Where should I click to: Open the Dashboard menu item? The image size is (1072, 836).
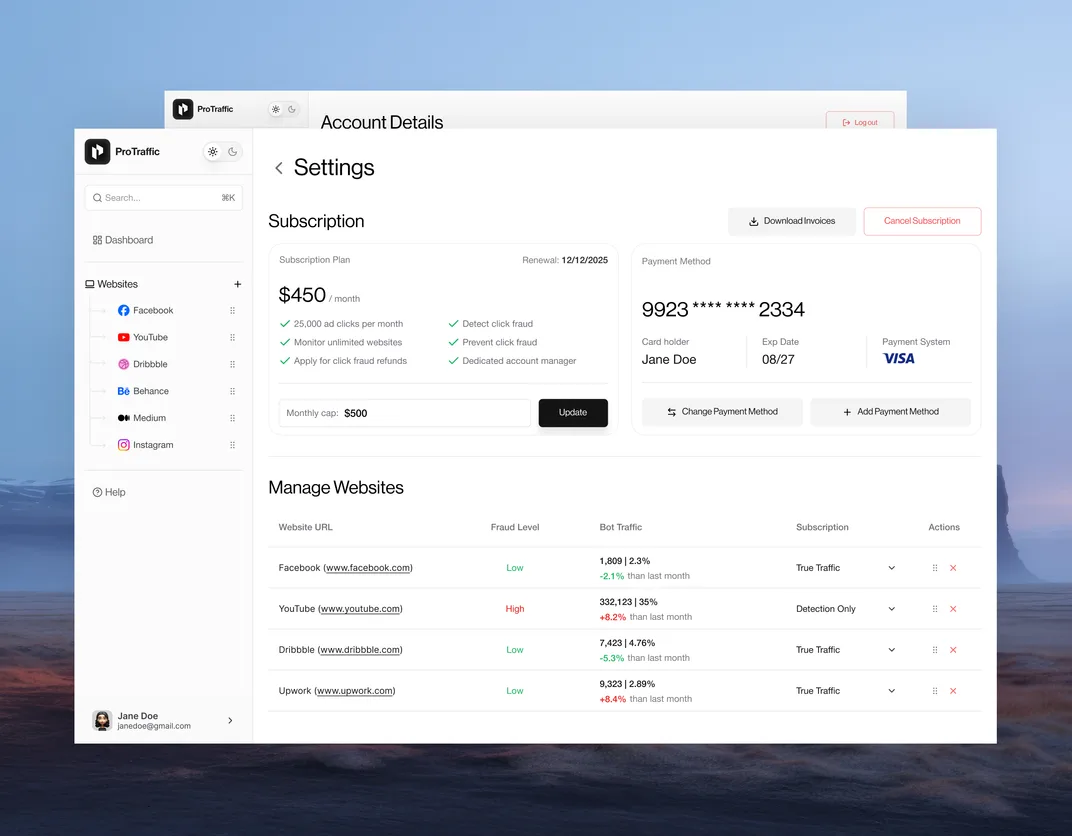coord(123,240)
